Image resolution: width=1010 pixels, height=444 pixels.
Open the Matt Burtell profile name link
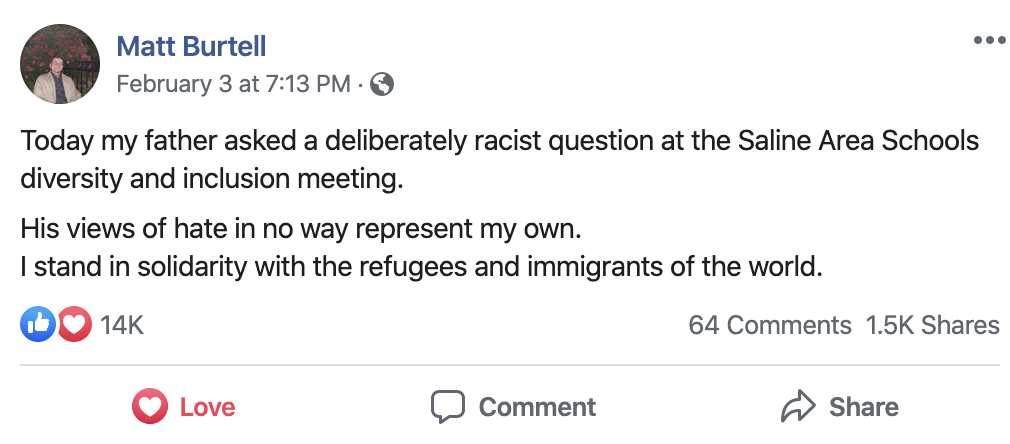[x=191, y=46]
